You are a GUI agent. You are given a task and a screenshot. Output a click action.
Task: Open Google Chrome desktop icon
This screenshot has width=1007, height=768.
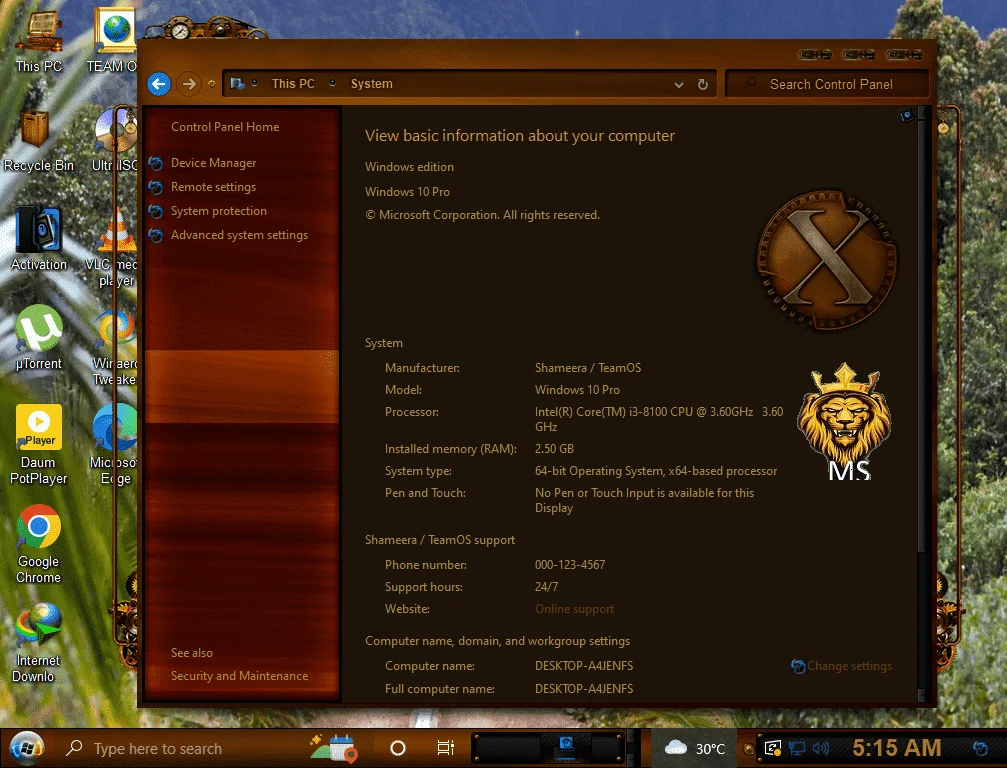point(39,544)
